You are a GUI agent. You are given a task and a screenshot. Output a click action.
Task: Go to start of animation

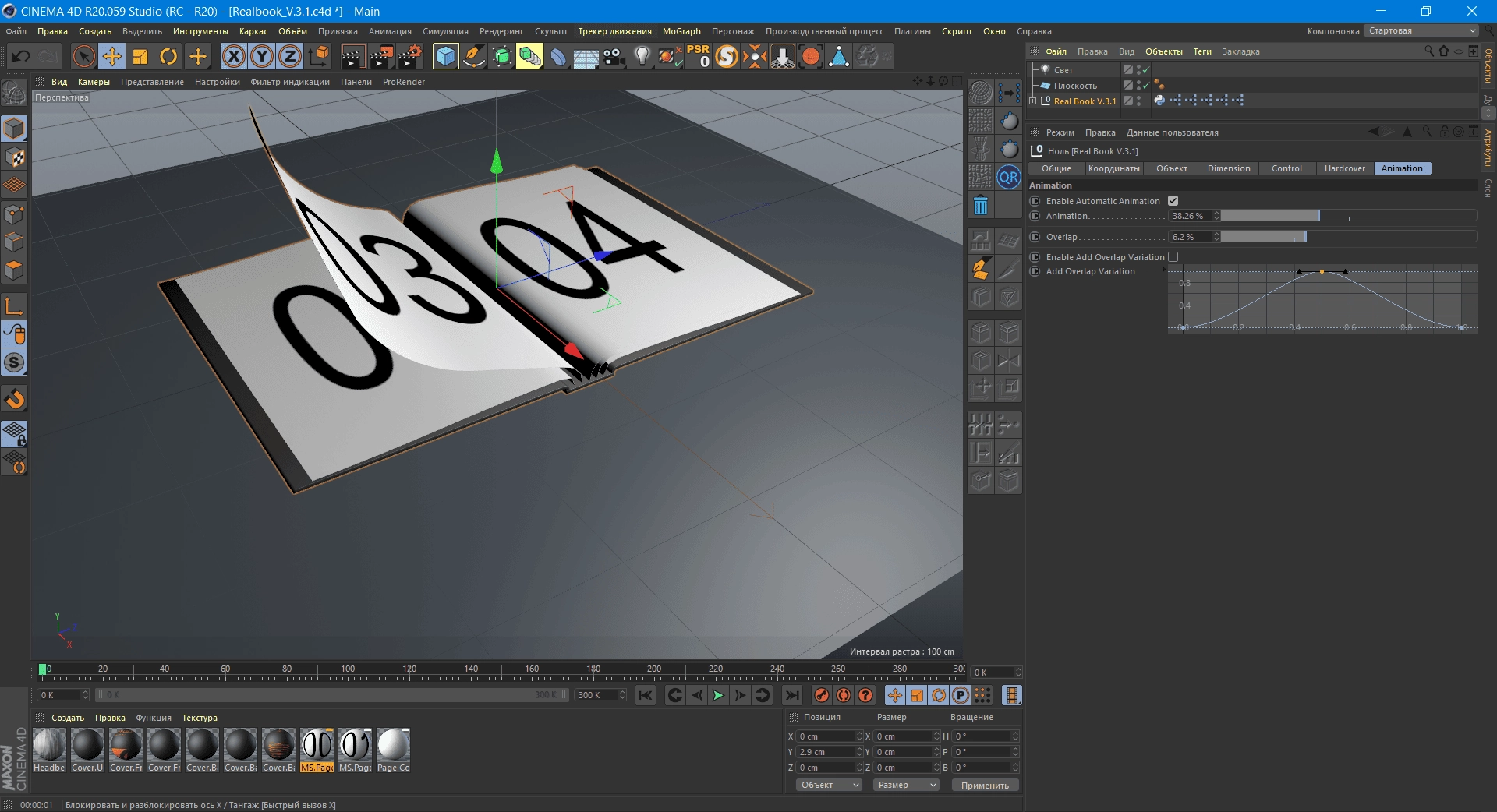(646, 695)
